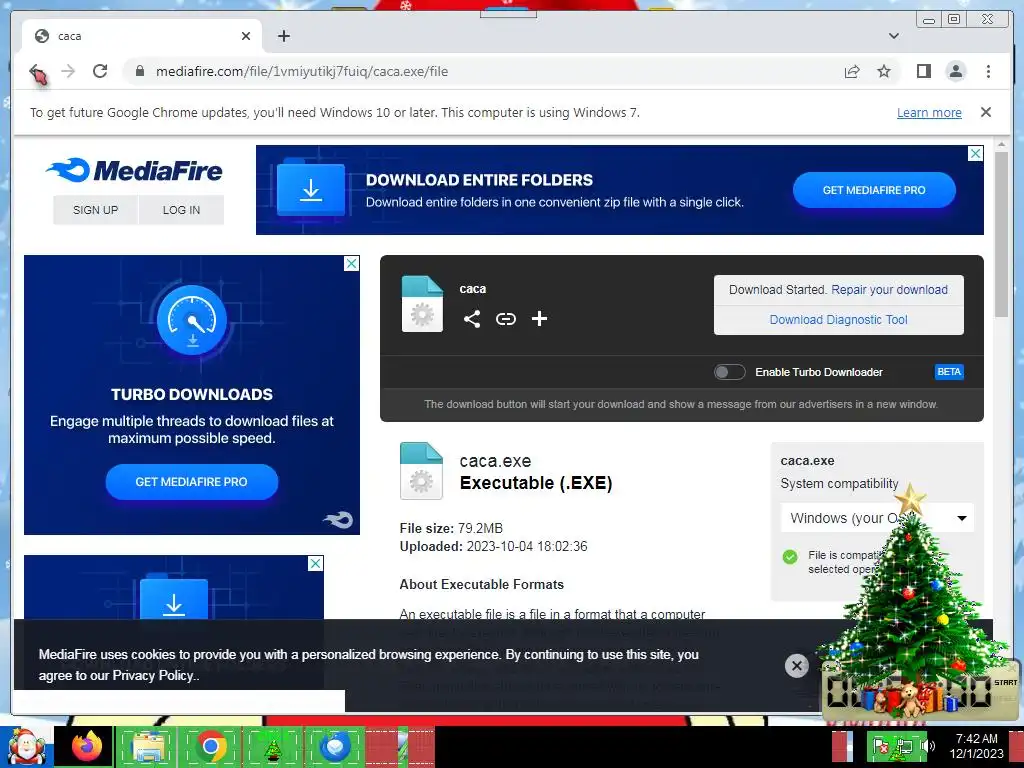Dismiss the Windows 7 update notice

(985, 112)
